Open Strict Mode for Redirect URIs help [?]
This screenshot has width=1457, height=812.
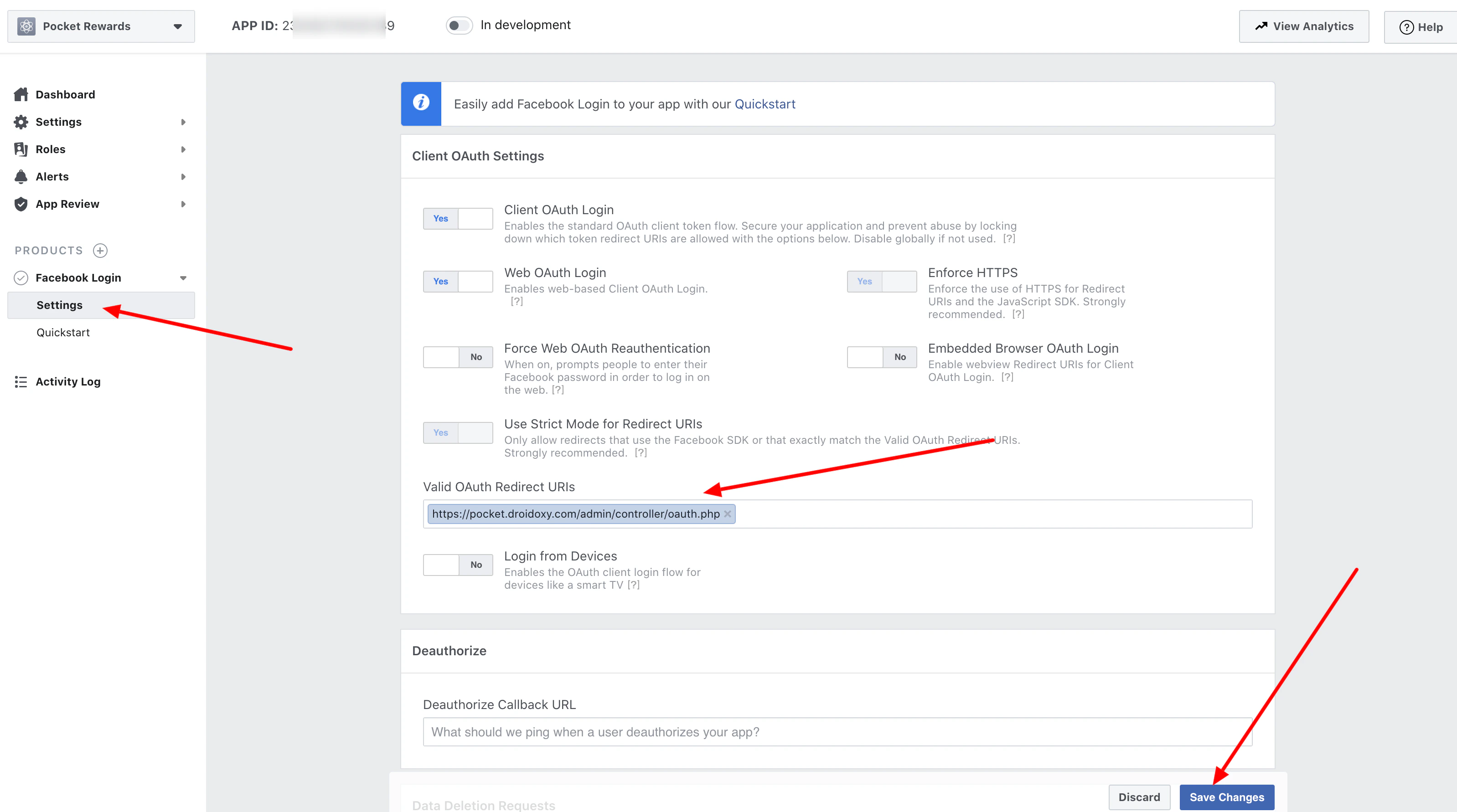point(640,453)
